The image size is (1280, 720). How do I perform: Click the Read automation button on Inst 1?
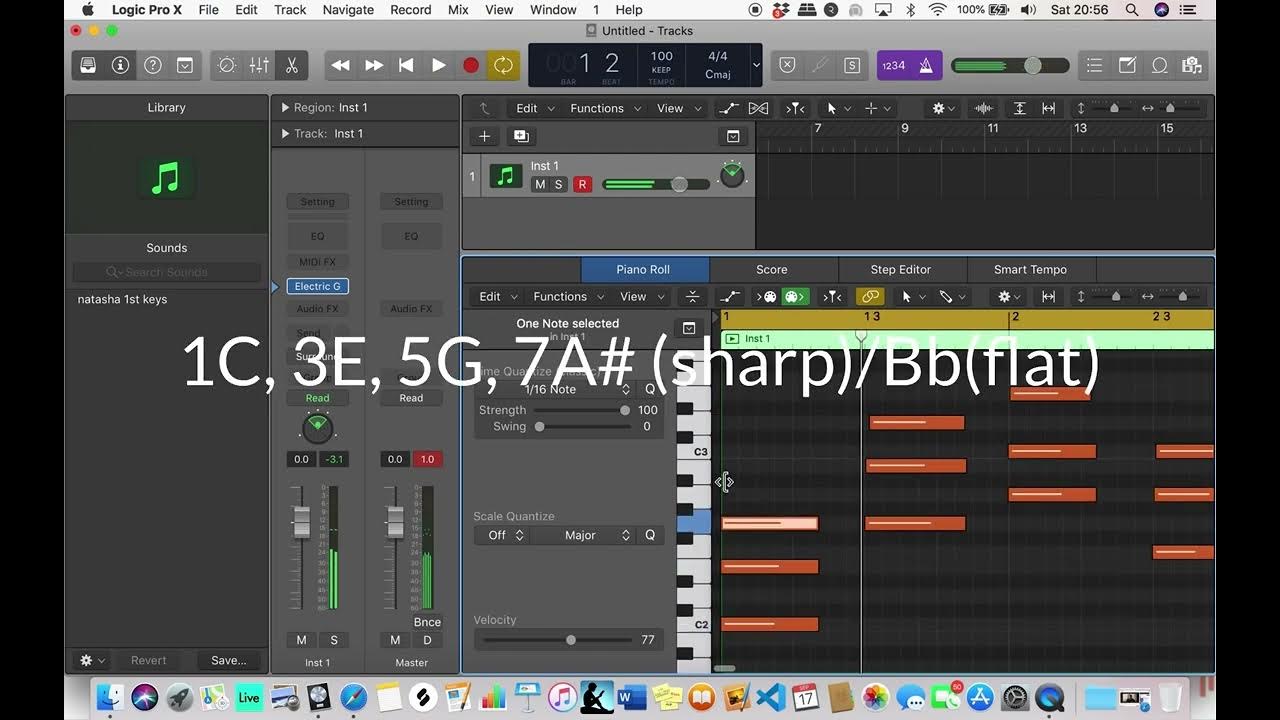[x=317, y=398]
